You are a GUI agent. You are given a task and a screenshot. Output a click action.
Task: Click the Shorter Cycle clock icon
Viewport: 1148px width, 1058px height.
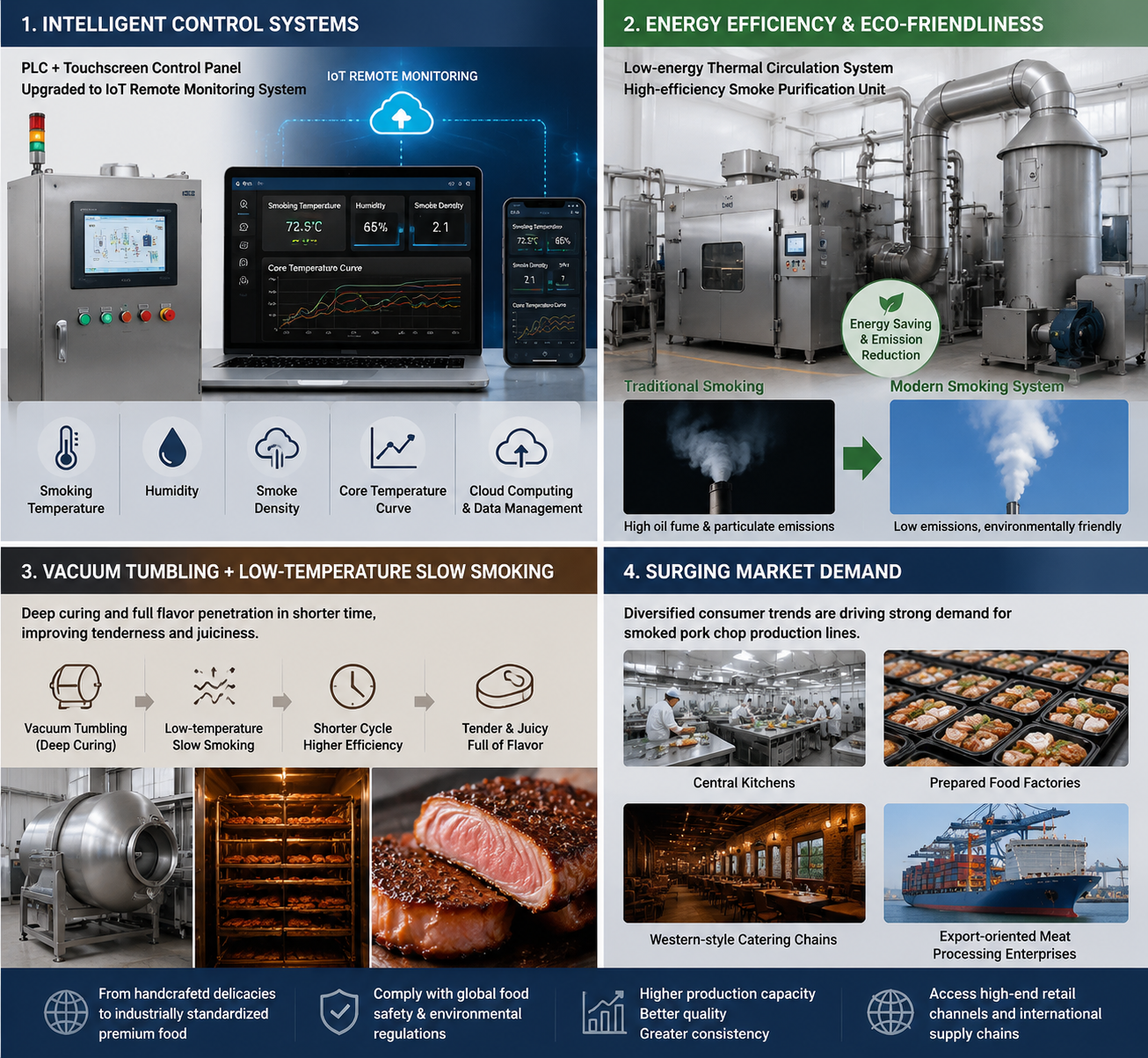click(352, 686)
